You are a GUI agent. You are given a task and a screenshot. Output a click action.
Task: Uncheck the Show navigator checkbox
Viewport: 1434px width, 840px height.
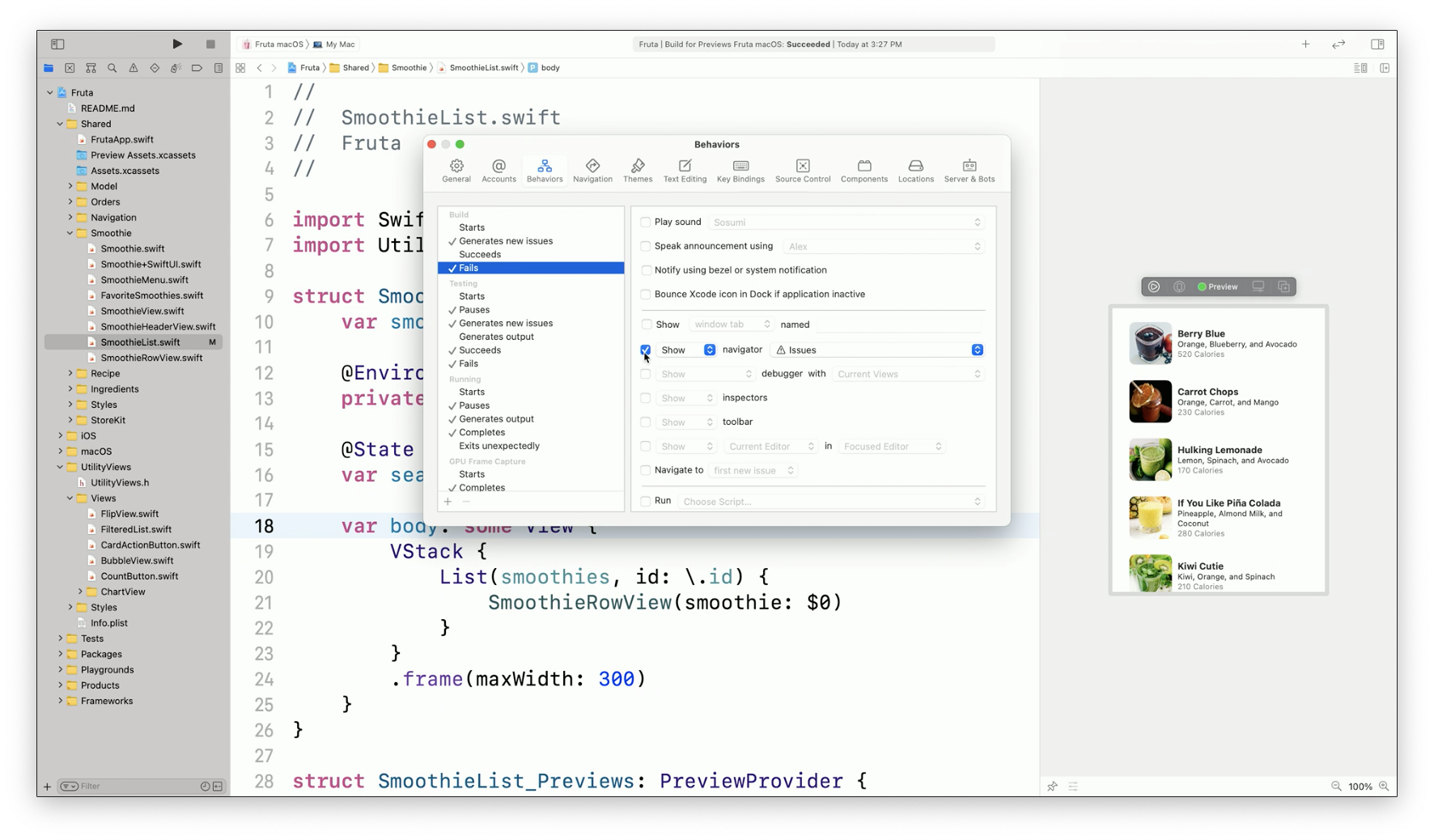coord(646,350)
